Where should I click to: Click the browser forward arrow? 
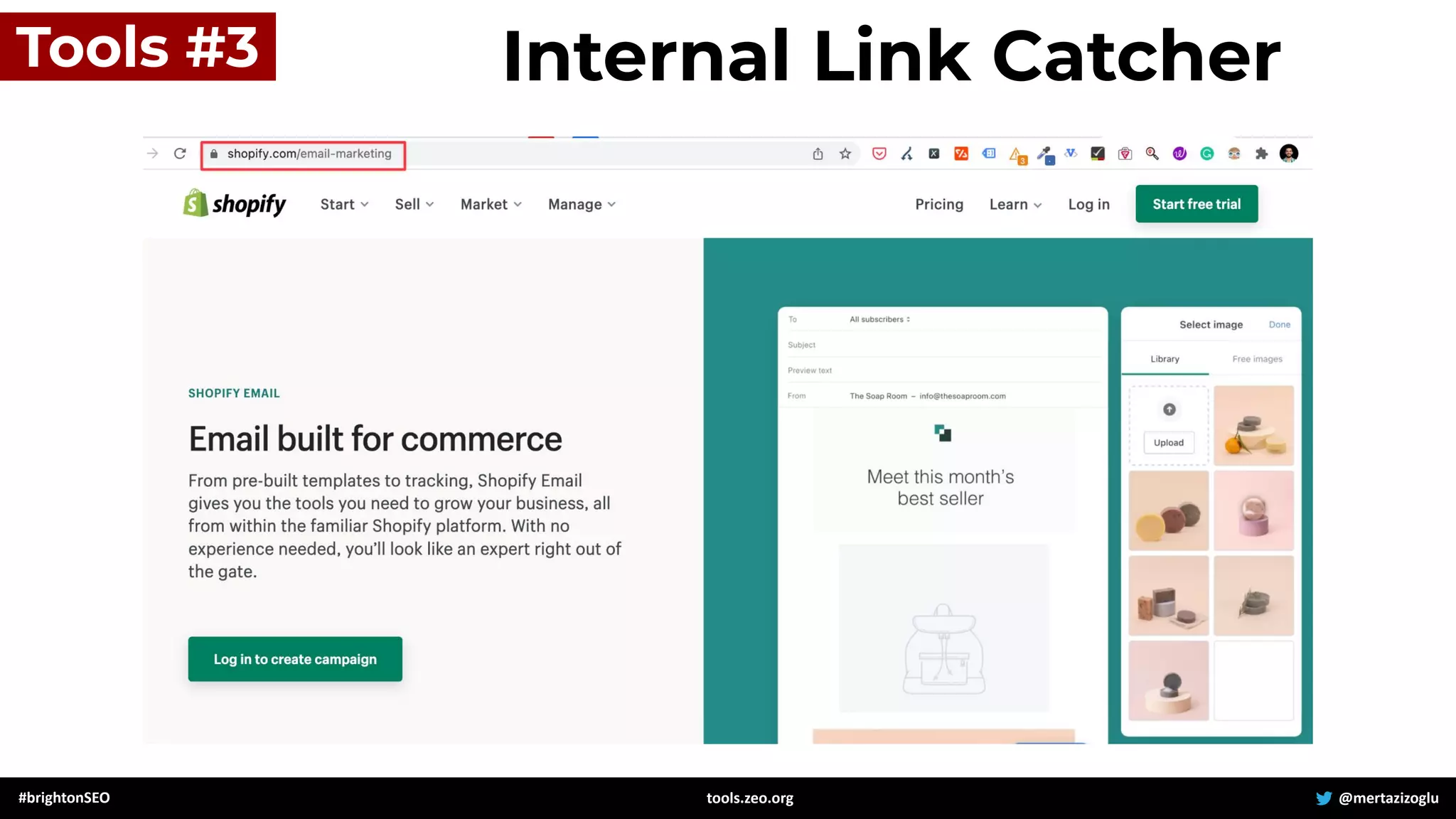coord(152,154)
